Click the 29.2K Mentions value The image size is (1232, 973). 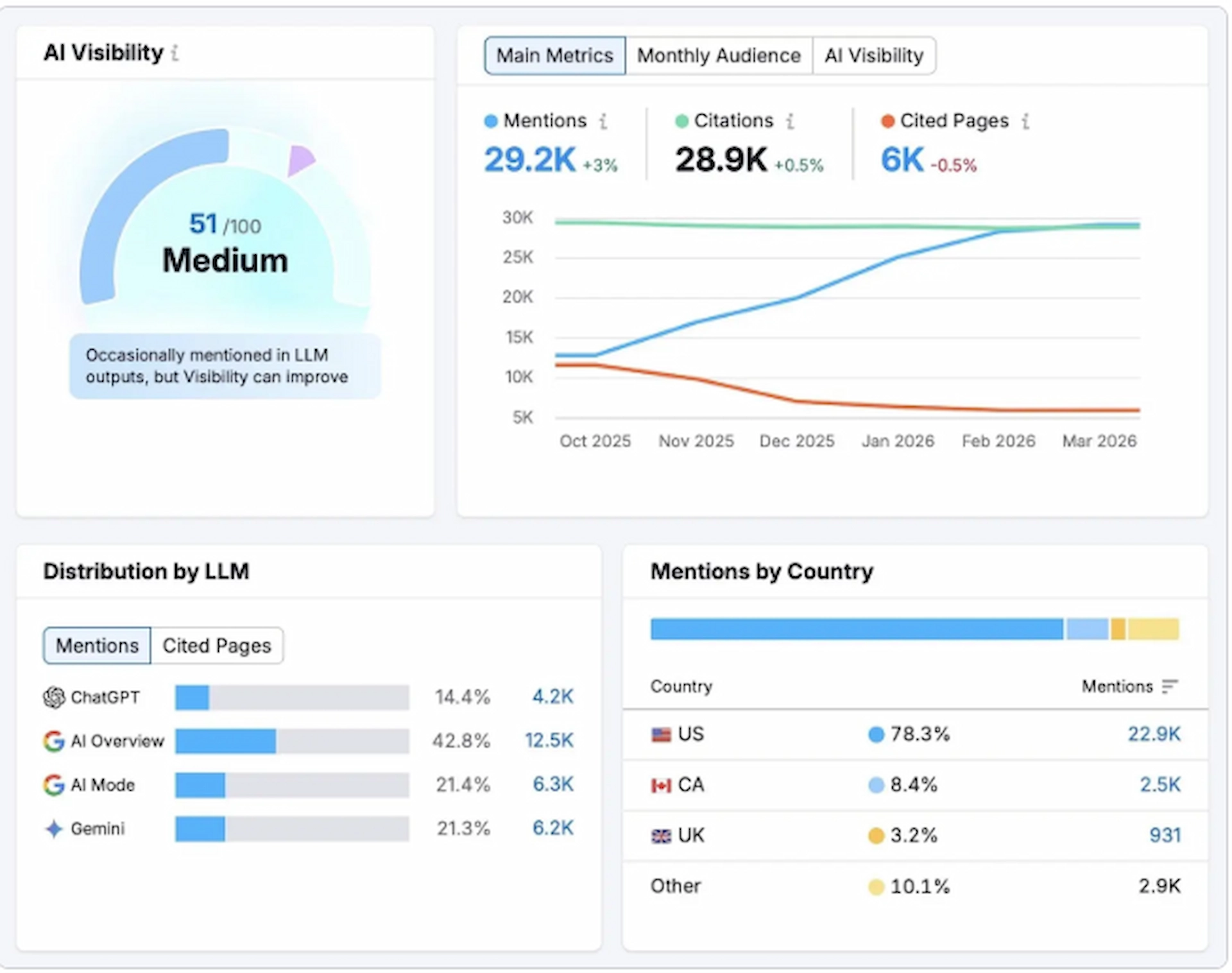(530, 160)
